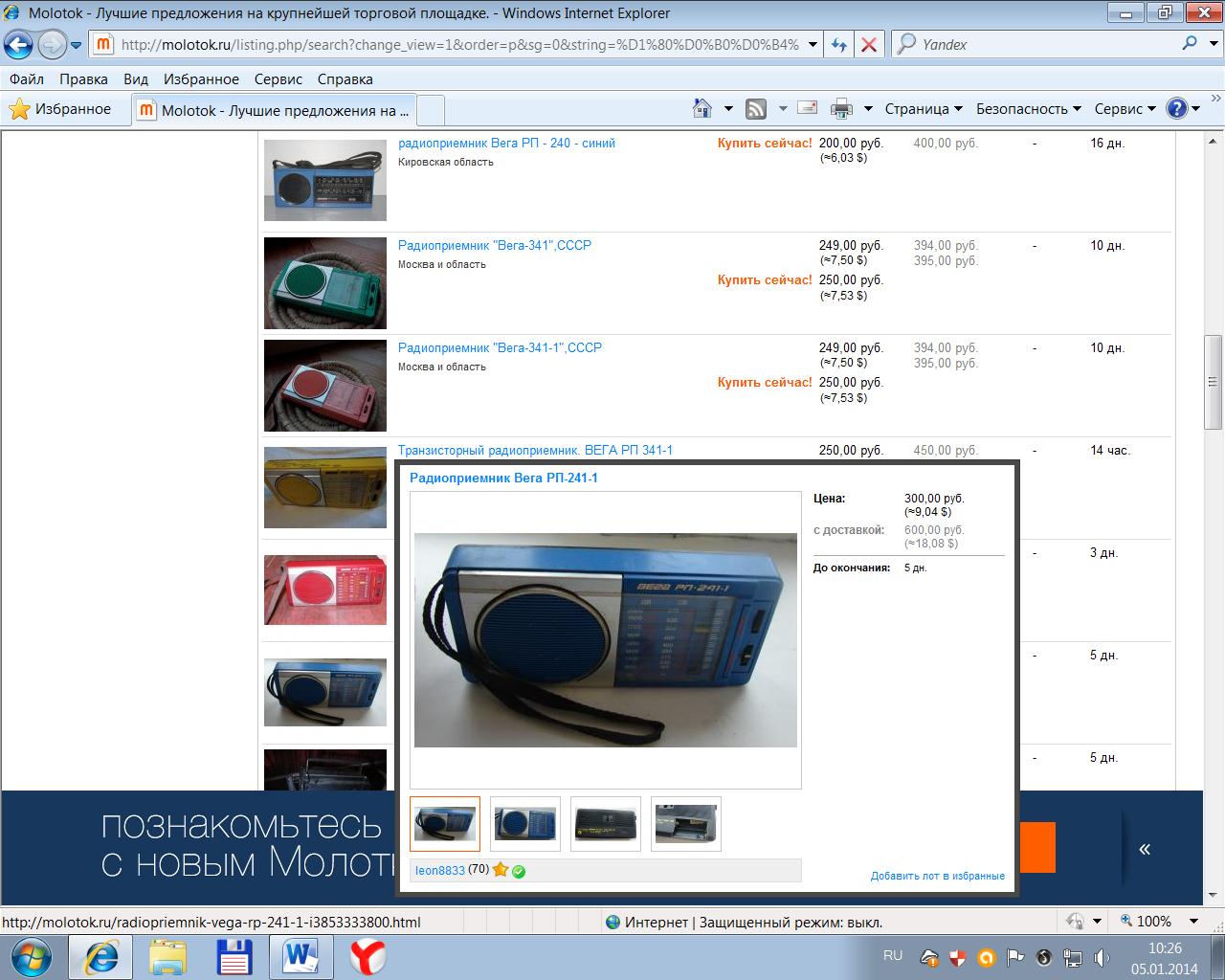The image size is (1225, 980).
Task: Open popup title Радиоприемник Вега РП-241-1
Action: [503, 478]
